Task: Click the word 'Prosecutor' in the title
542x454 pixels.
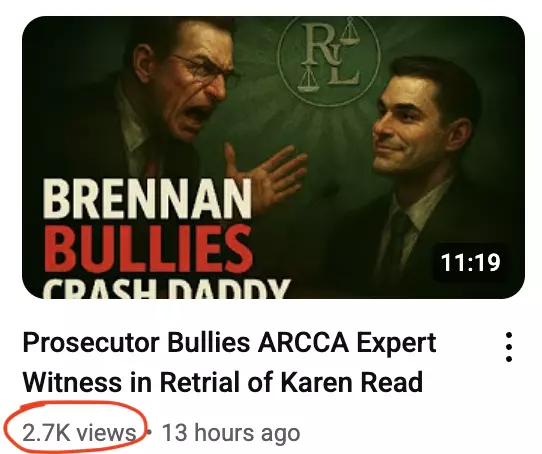Action: coord(91,342)
